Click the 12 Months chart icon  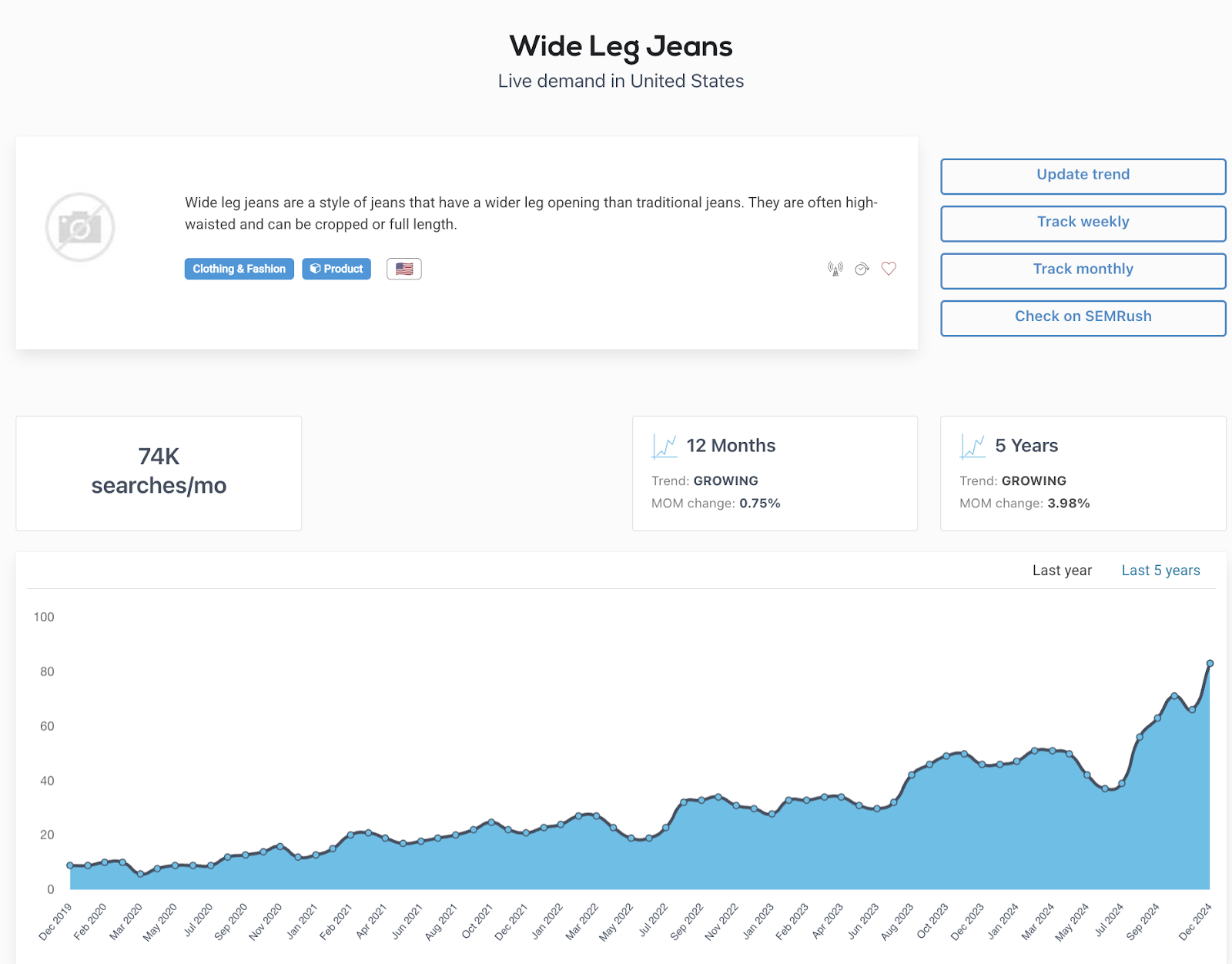click(664, 446)
